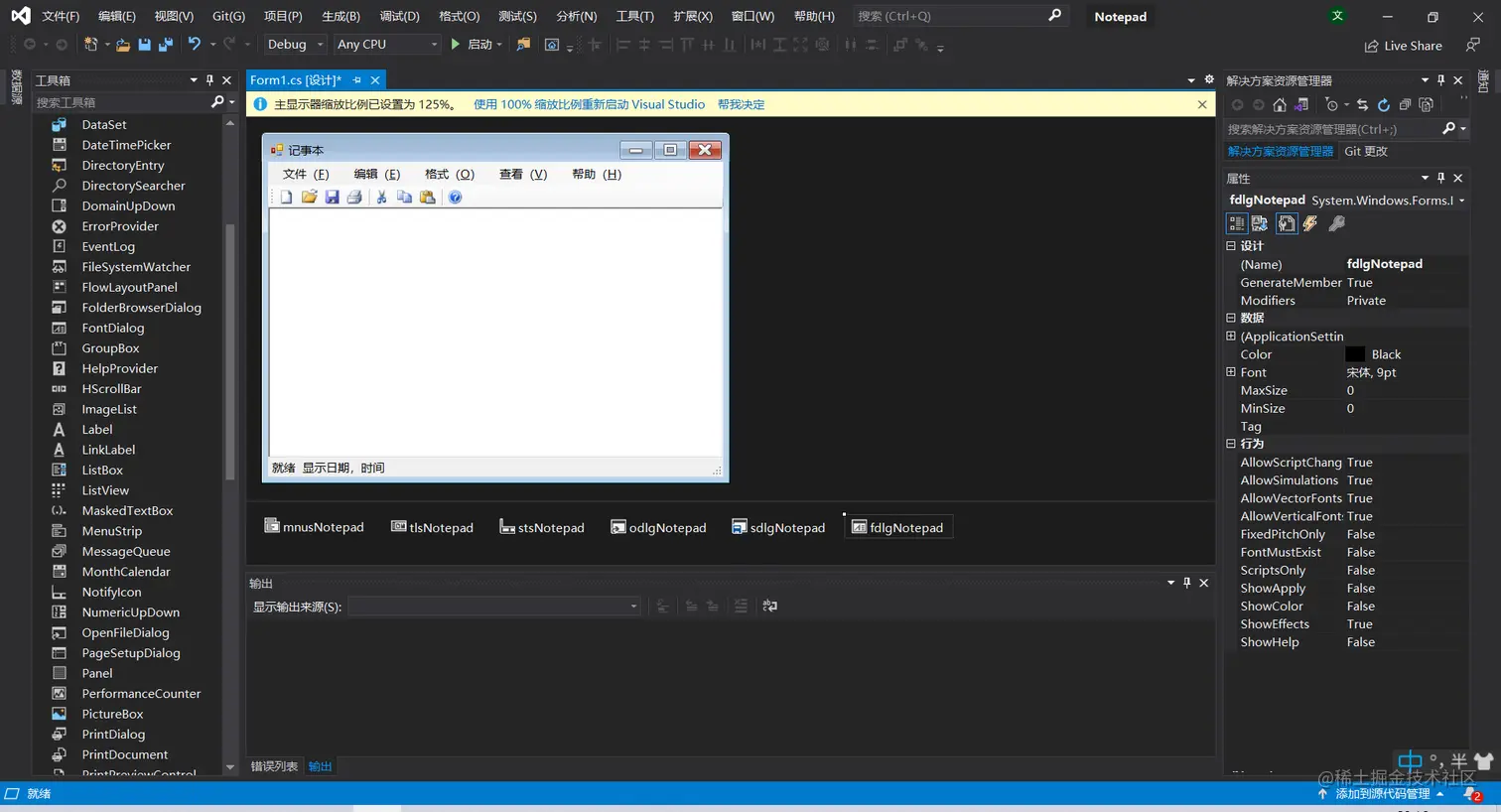Click the Refresh icon in Solution Explorer
The width and height of the screenshot is (1501, 812).
pos(1383,104)
